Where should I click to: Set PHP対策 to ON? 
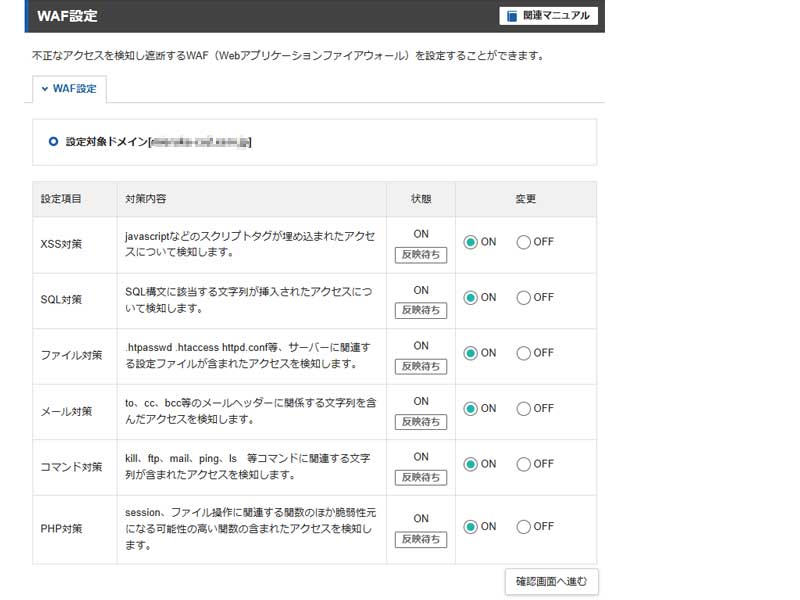(x=470, y=527)
